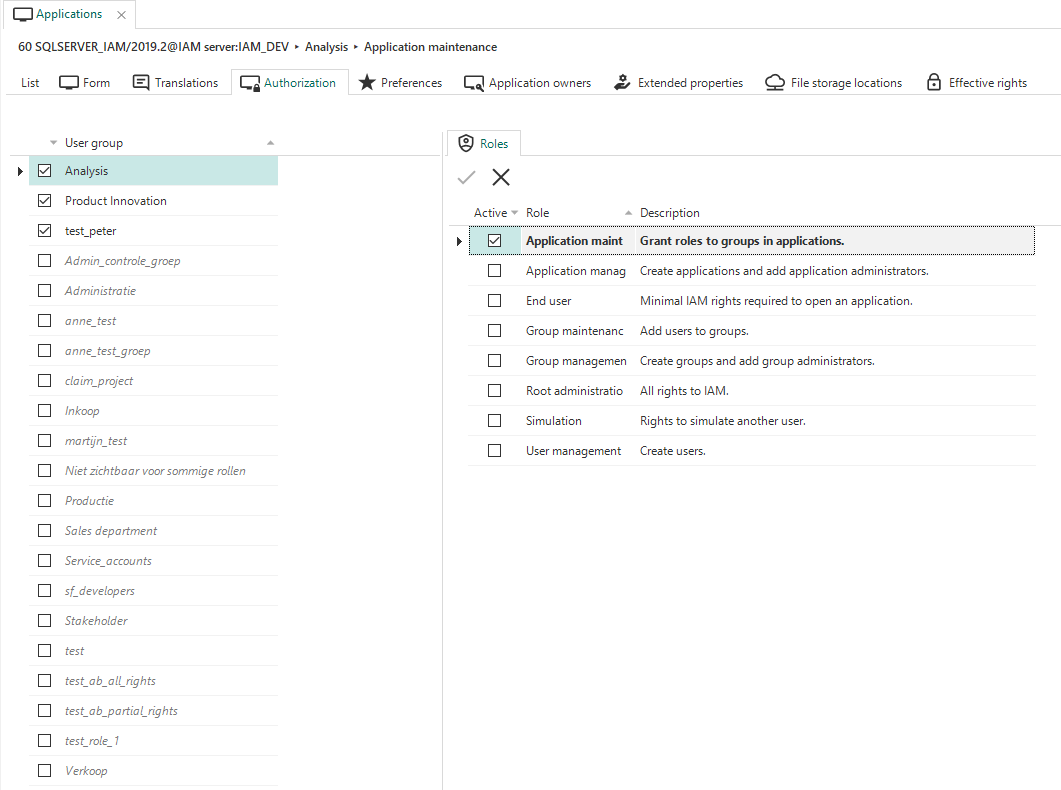Click the Analysis breadcrumb link

pos(326,47)
